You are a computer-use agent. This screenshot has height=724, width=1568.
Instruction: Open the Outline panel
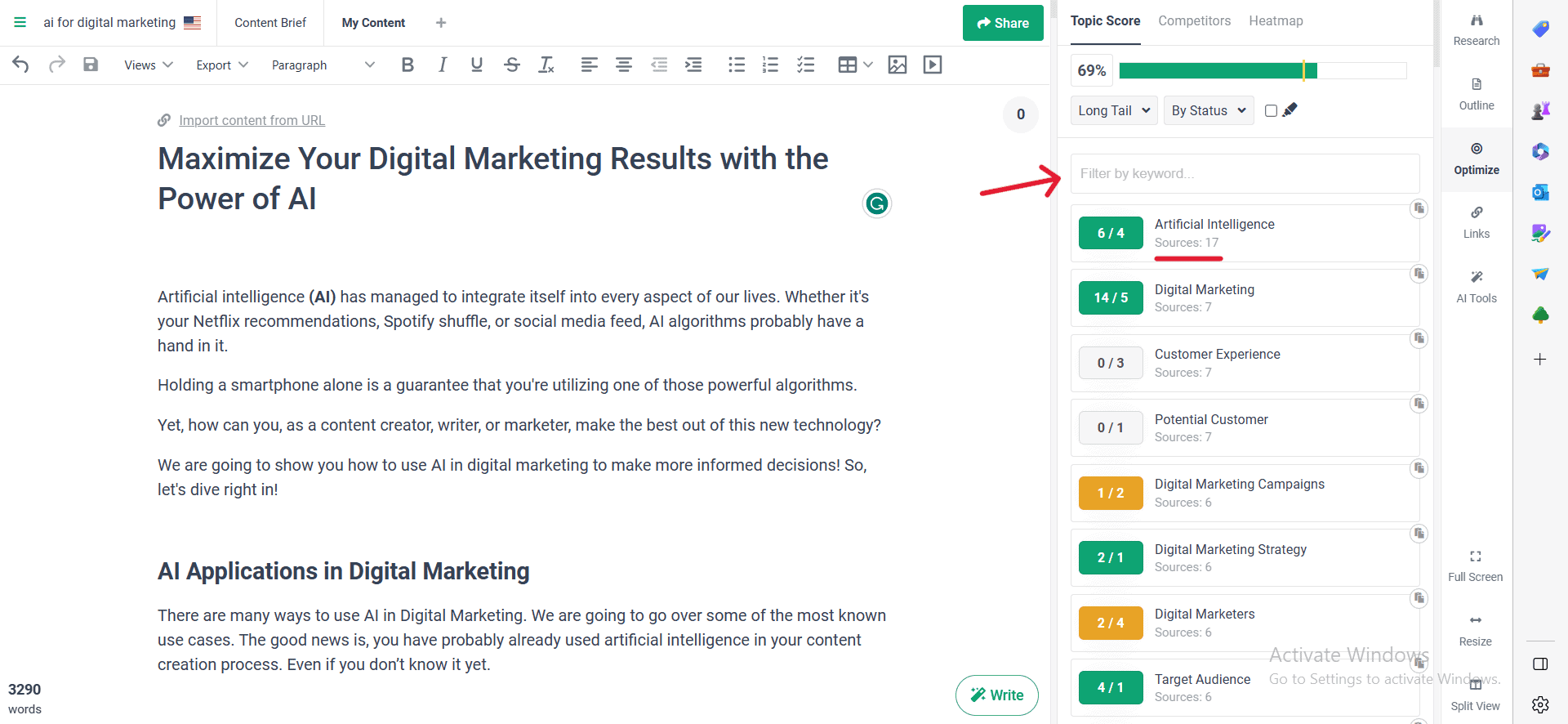pyautogui.click(x=1477, y=95)
